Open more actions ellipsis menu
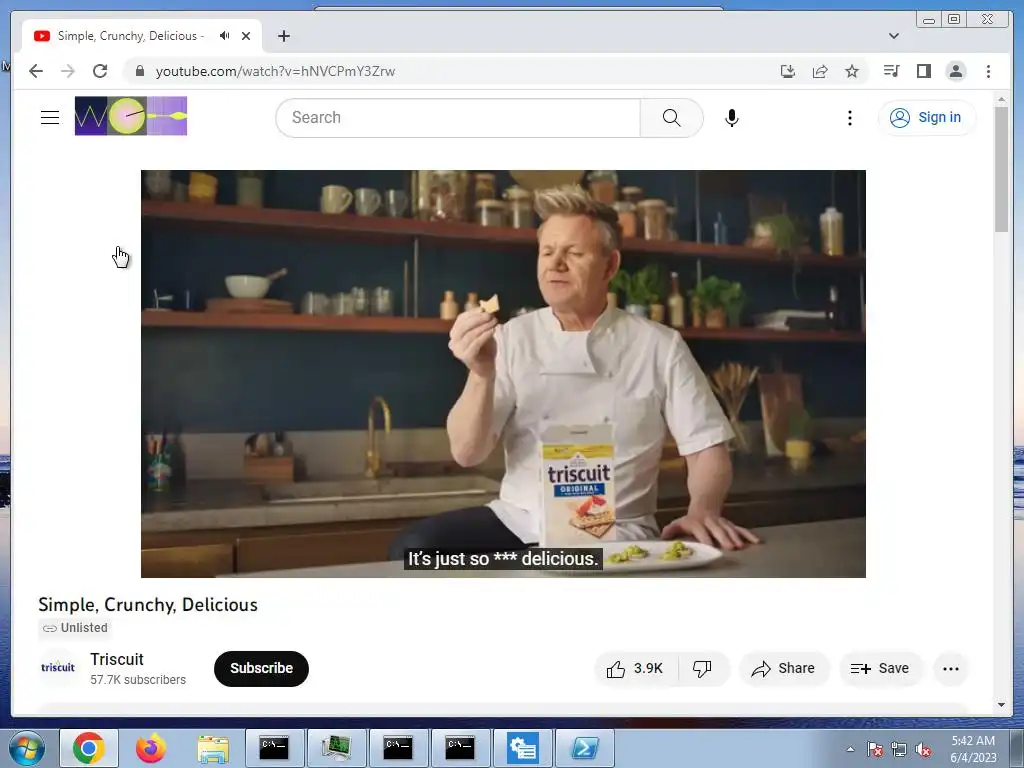This screenshot has width=1024, height=768. [951, 669]
